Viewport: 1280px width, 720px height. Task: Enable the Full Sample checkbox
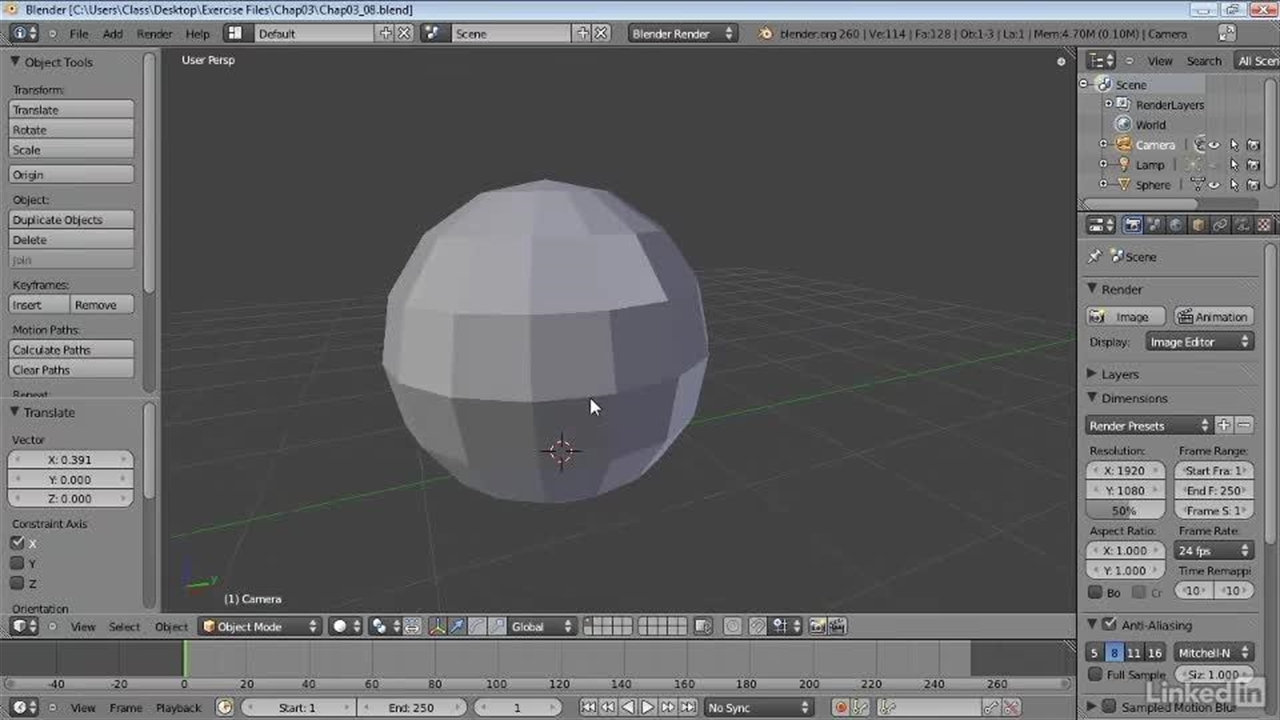click(x=1095, y=674)
